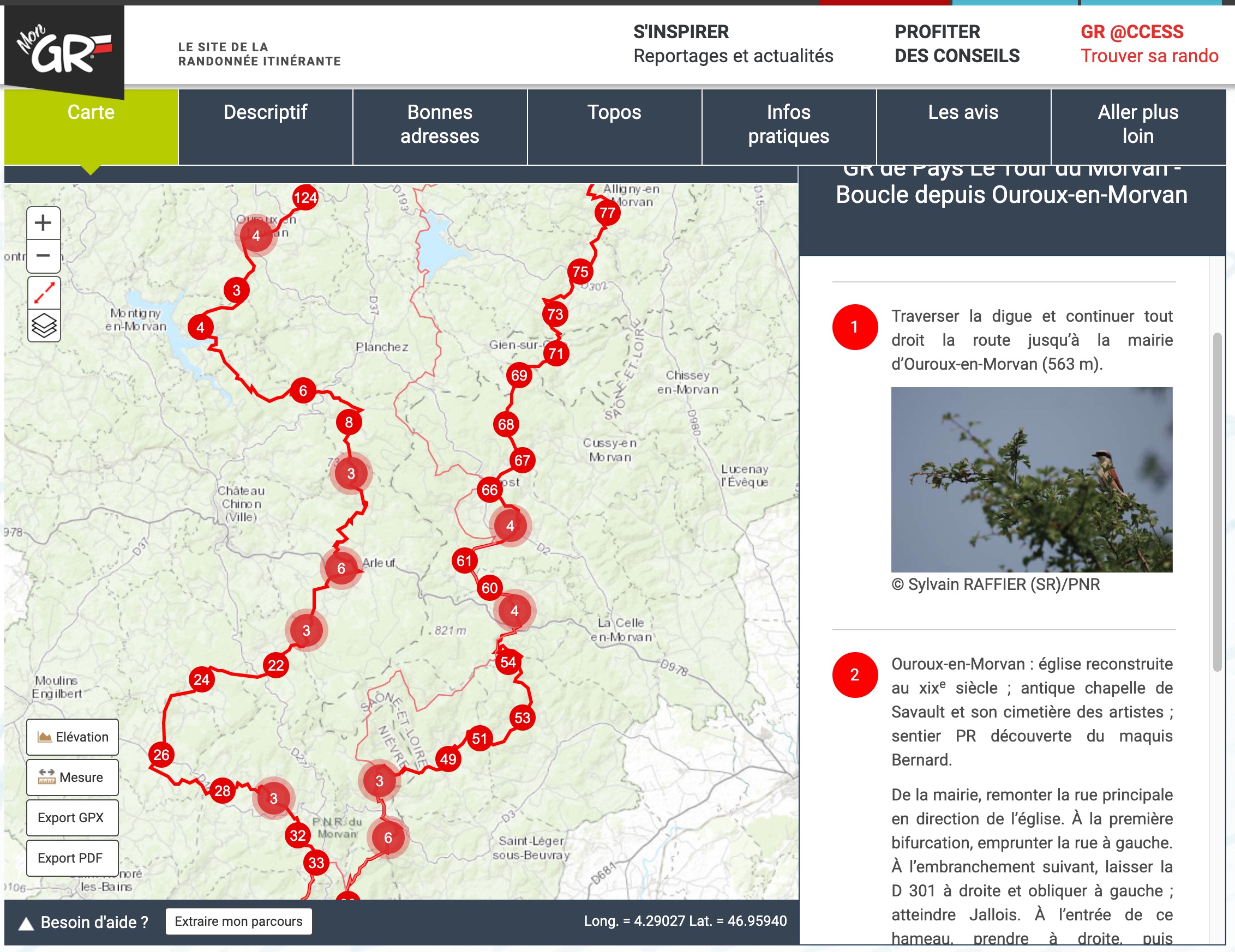Click the description panel scrollbar
Screen dimensions: 1235x952
(x=1217, y=501)
